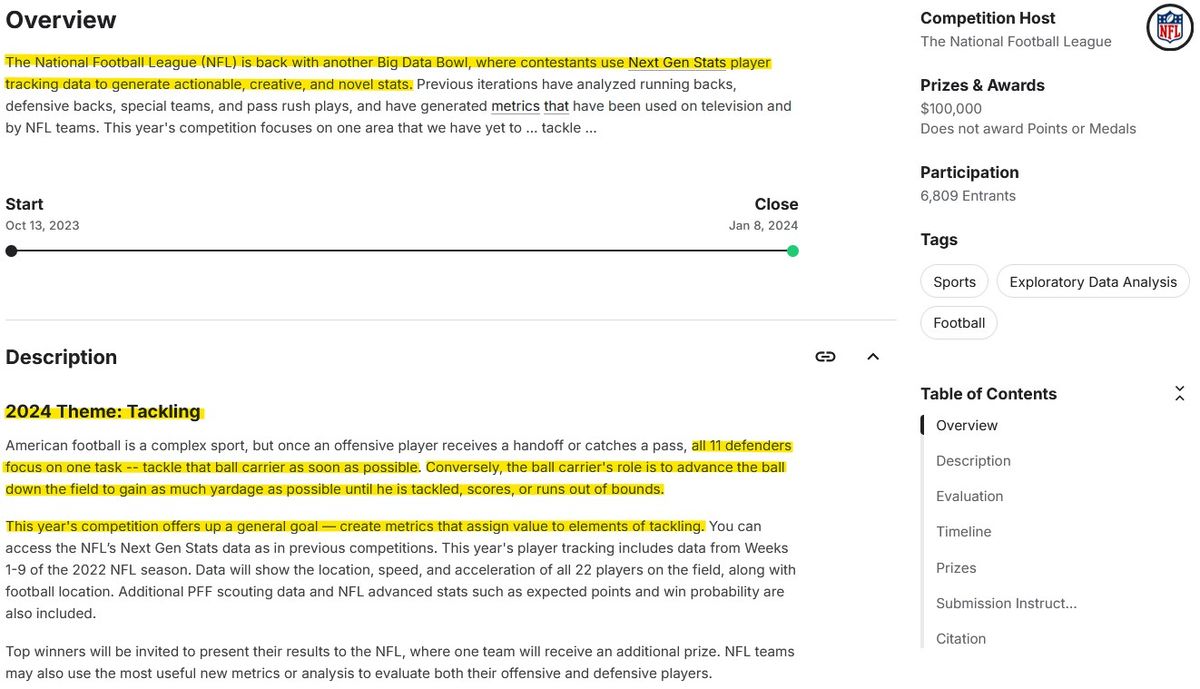Click the $100,000 prize amount

click(x=951, y=108)
